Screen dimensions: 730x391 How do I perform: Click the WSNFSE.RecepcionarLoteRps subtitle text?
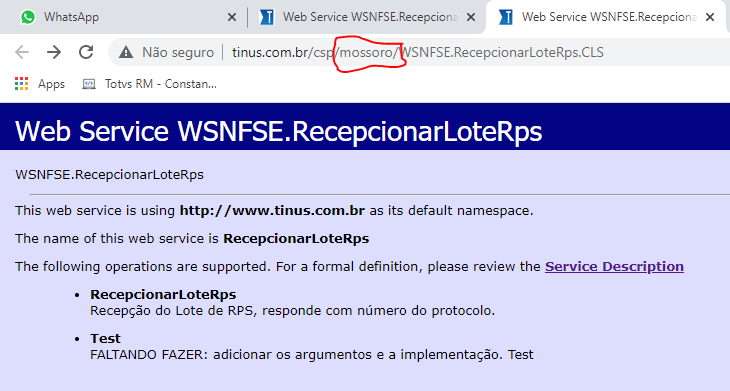[x=109, y=175]
